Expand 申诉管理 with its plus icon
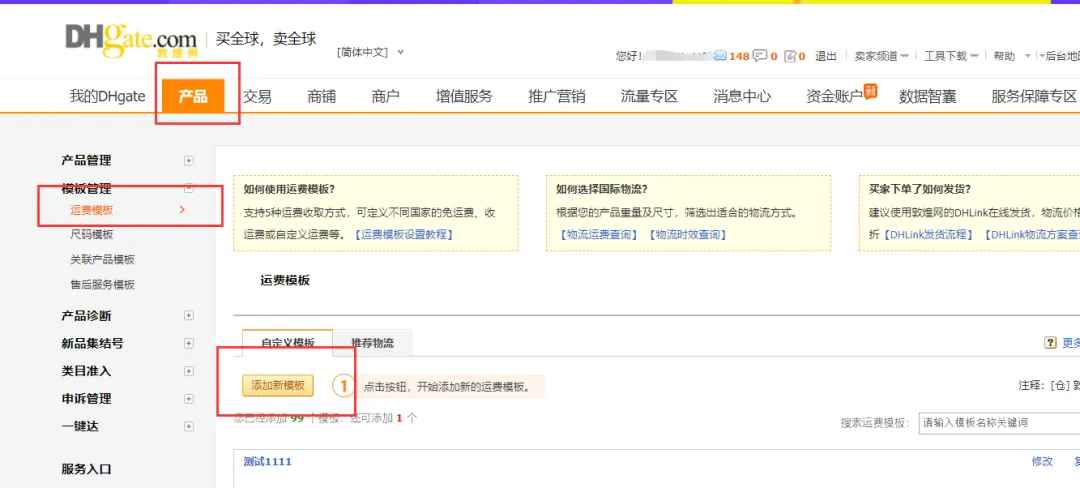Screen dimensions: 1080x488 tap(189, 398)
